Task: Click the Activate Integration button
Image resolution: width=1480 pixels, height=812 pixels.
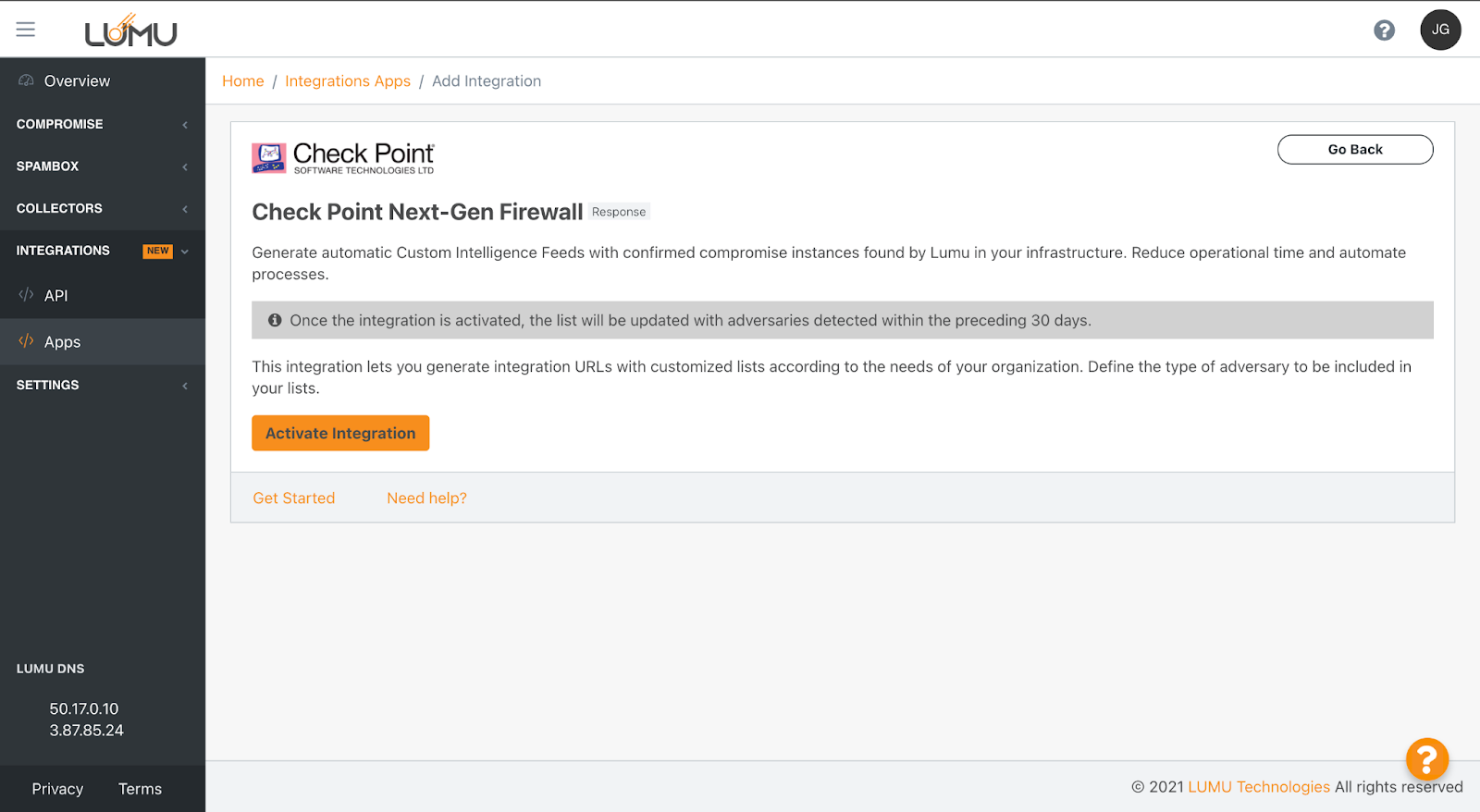Action: click(x=340, y=433)
